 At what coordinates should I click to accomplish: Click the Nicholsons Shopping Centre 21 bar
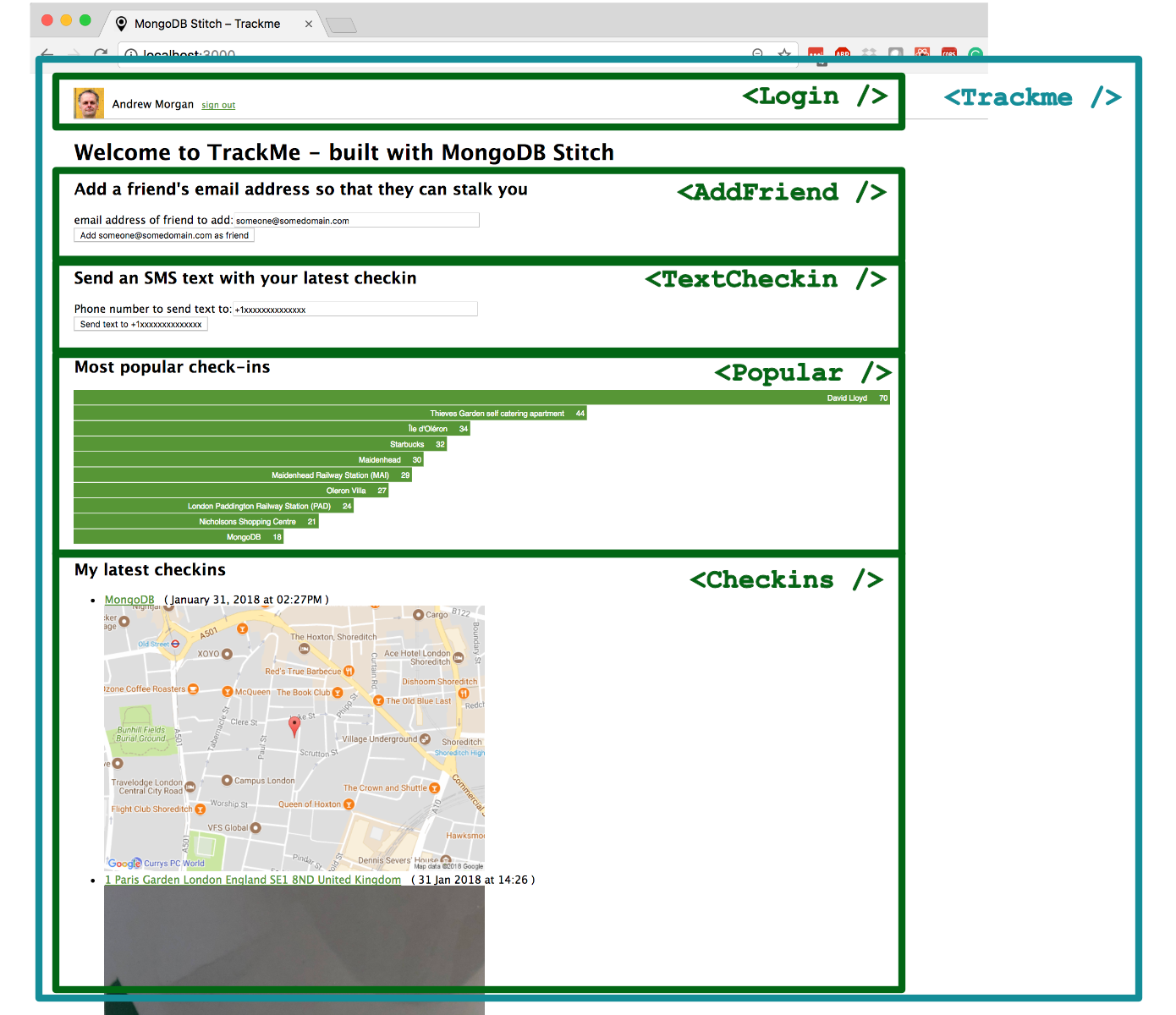[x=196, y=522]
